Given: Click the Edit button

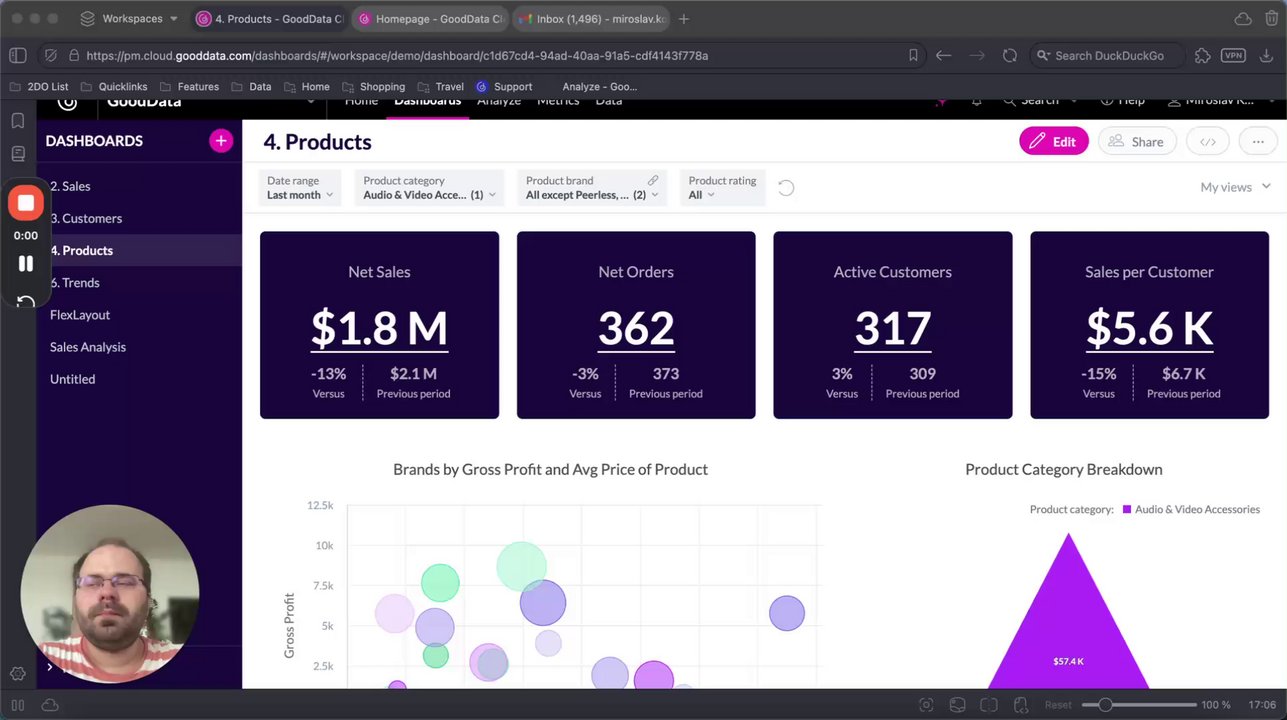Looking at the screenshot, I should coord(1053,142).
